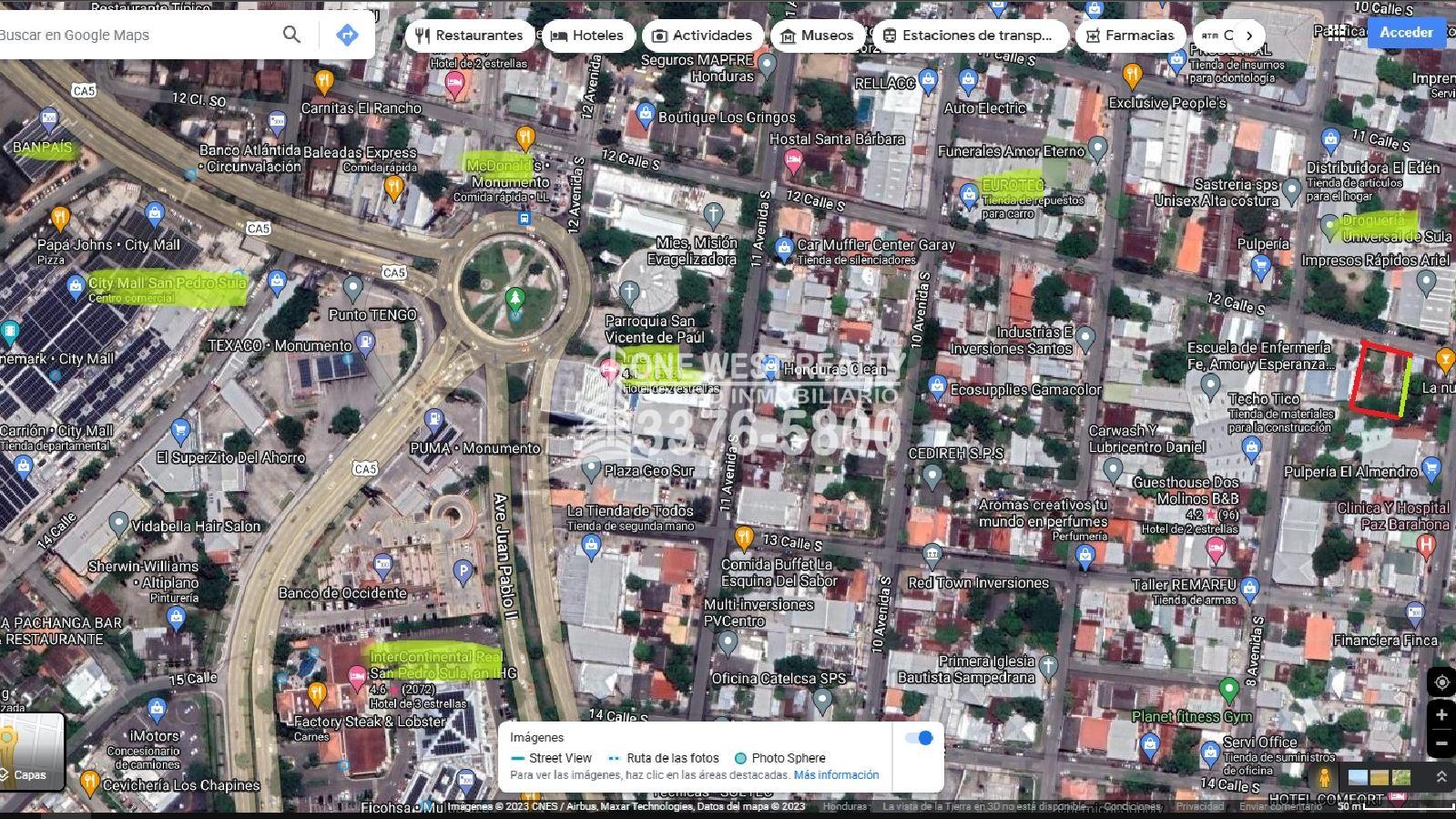This screenshot has height=819, width=1456.
Task: Click the yellow Pegman Street View icon
Action: [1324, 777]
